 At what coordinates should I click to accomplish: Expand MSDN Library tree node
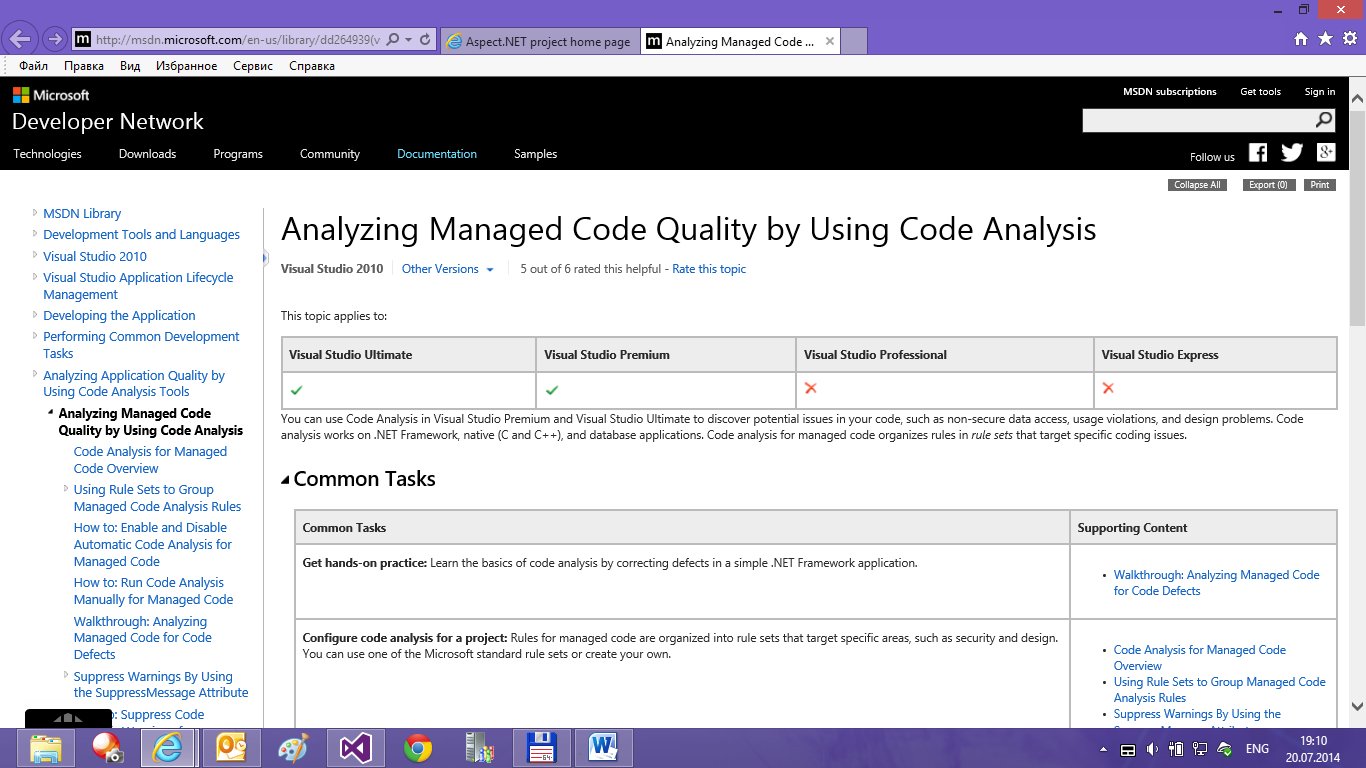click(x=35, y=212)
